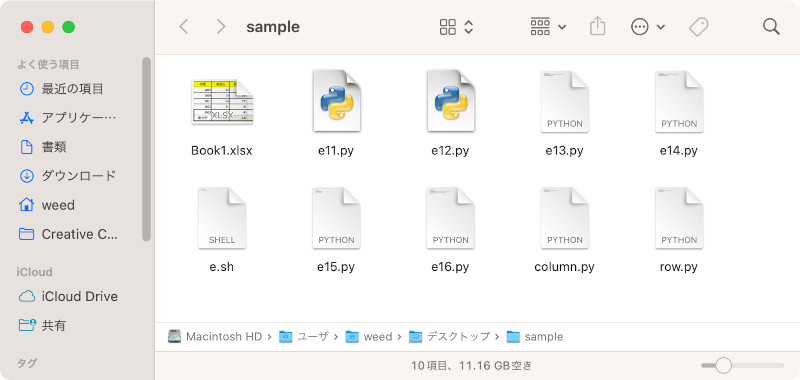Click sample folder in the path bar
This screenshot has height=380, width=800.
535,337
